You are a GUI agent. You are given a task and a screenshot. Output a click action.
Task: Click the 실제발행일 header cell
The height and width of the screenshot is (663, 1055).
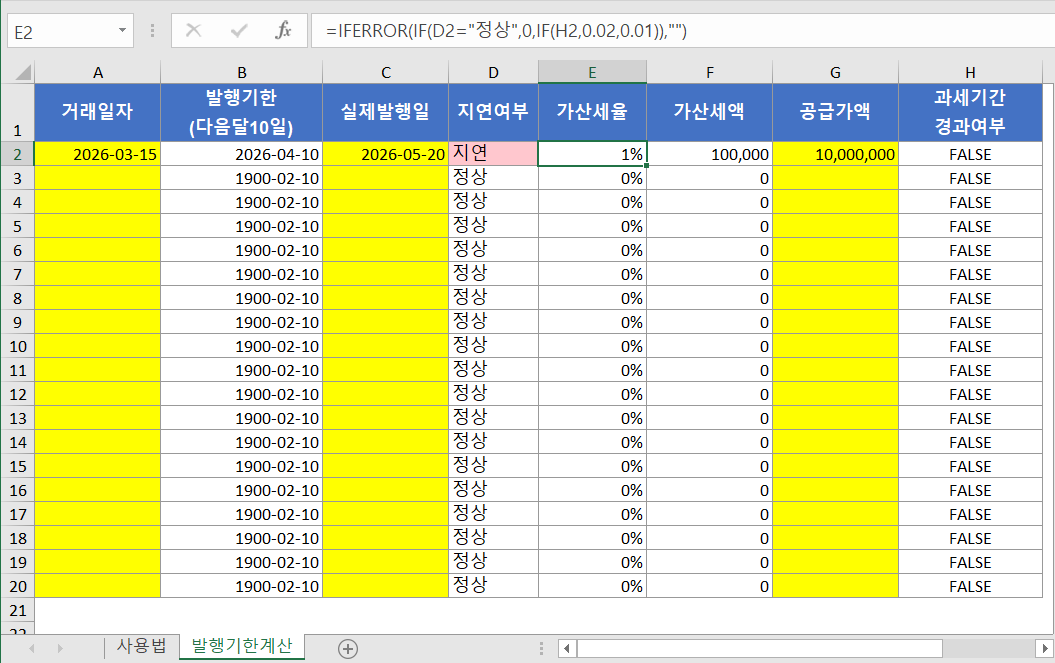[386, 112]
